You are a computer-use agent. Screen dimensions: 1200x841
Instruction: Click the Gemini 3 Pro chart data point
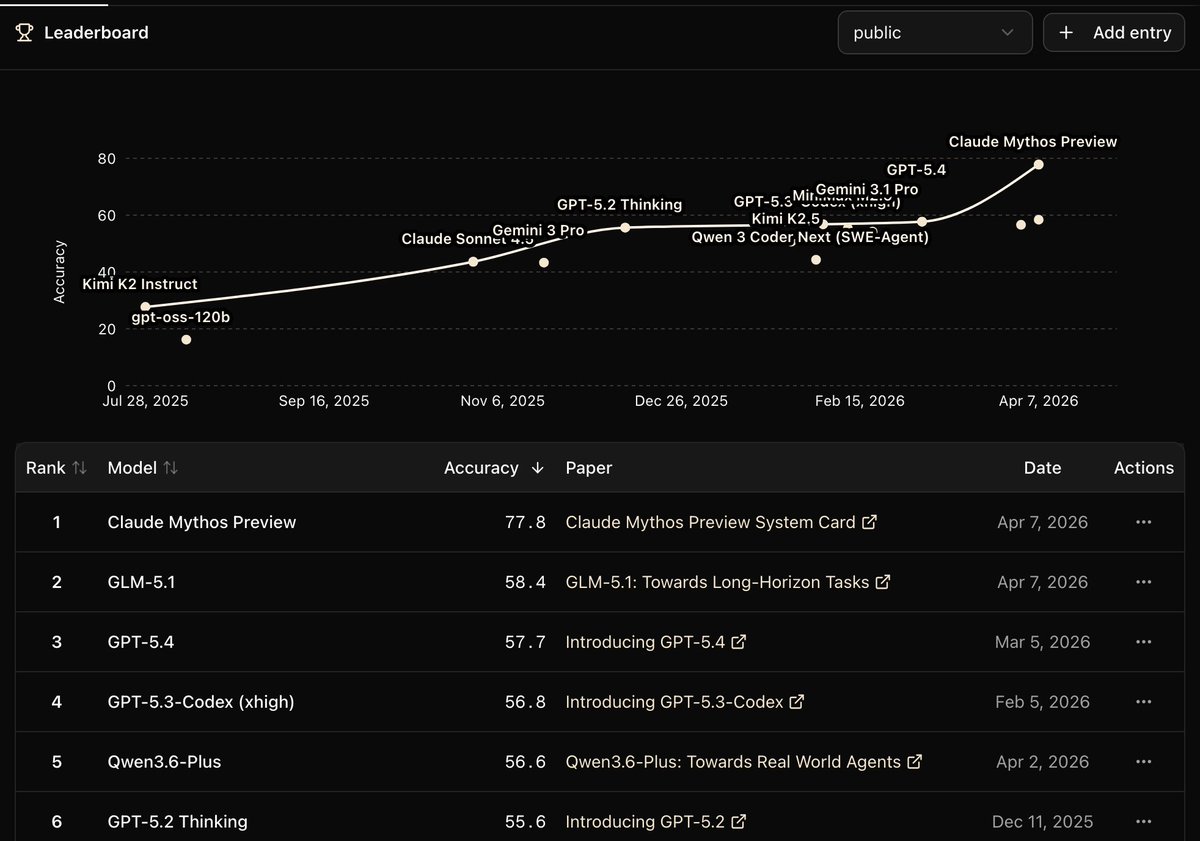544,263
